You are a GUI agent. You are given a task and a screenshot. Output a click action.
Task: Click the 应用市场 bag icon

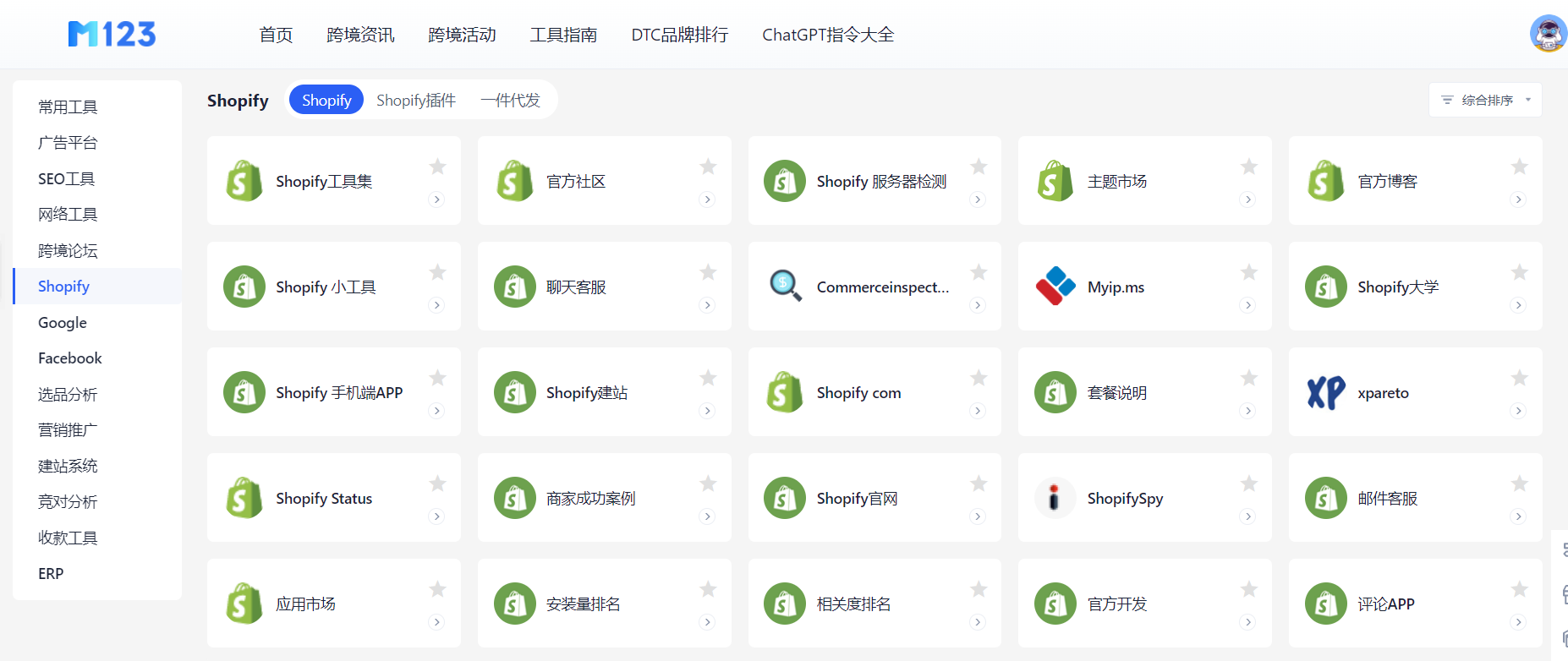click(244, 604)
